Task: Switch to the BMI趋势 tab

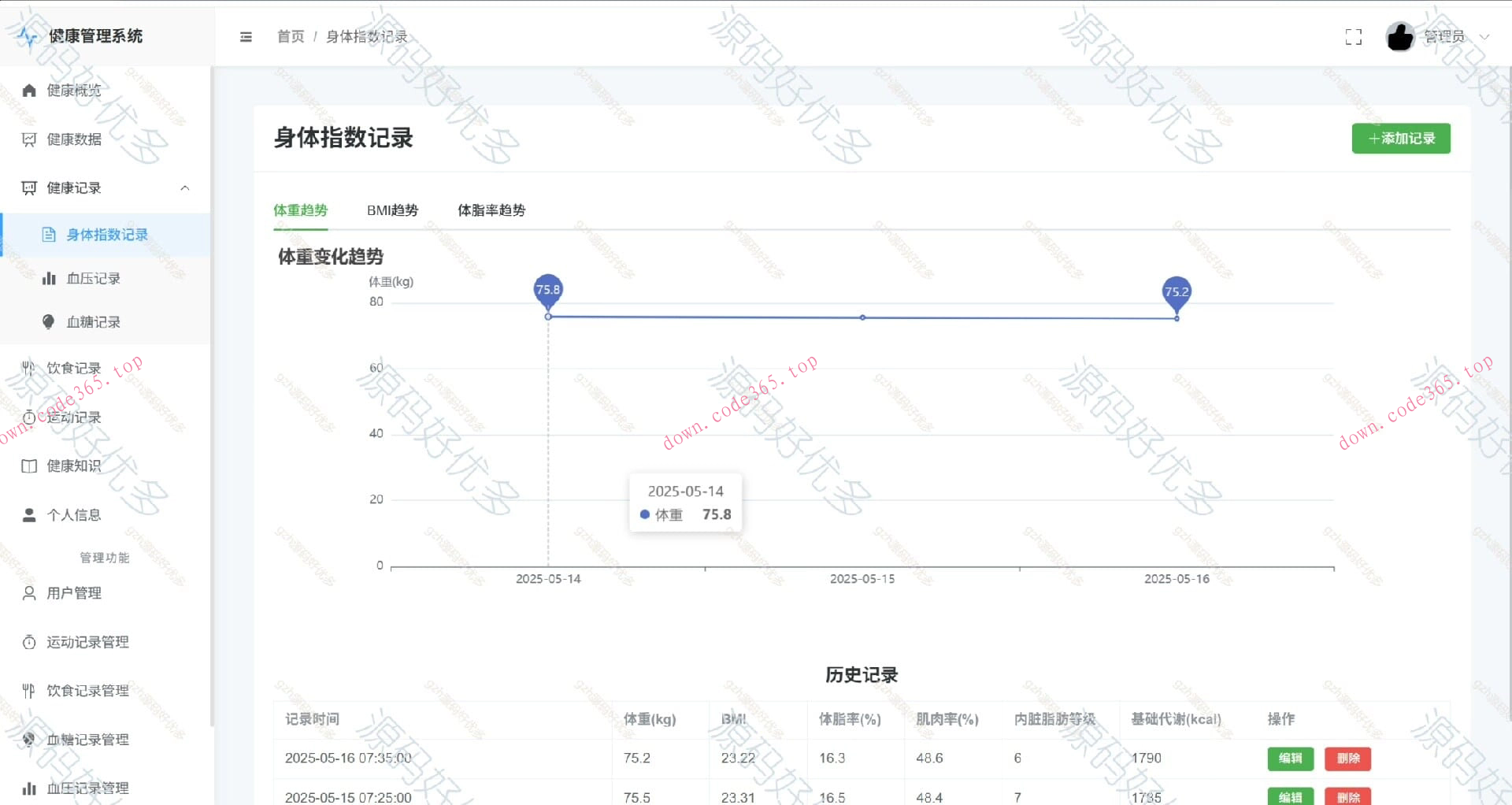Action: pos(393,210)
